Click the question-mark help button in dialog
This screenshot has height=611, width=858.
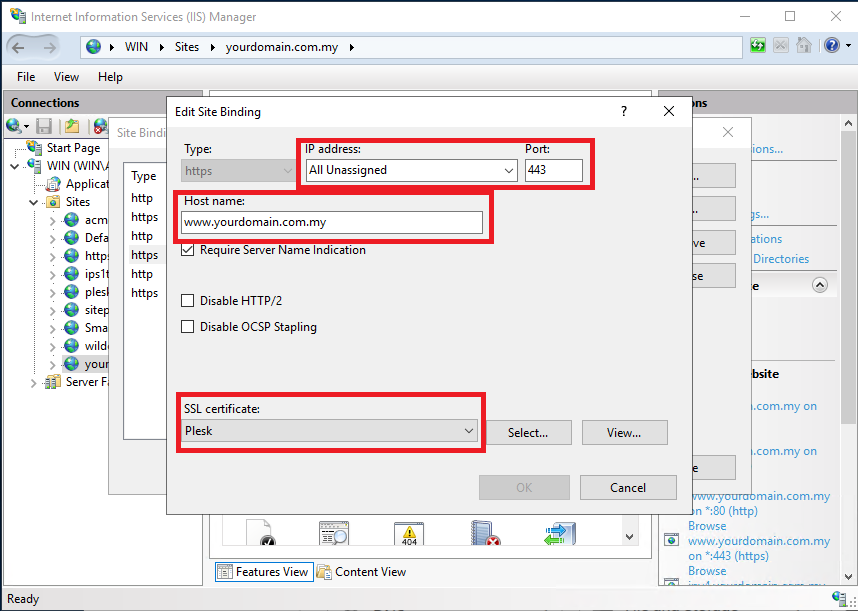coord(624,112)
